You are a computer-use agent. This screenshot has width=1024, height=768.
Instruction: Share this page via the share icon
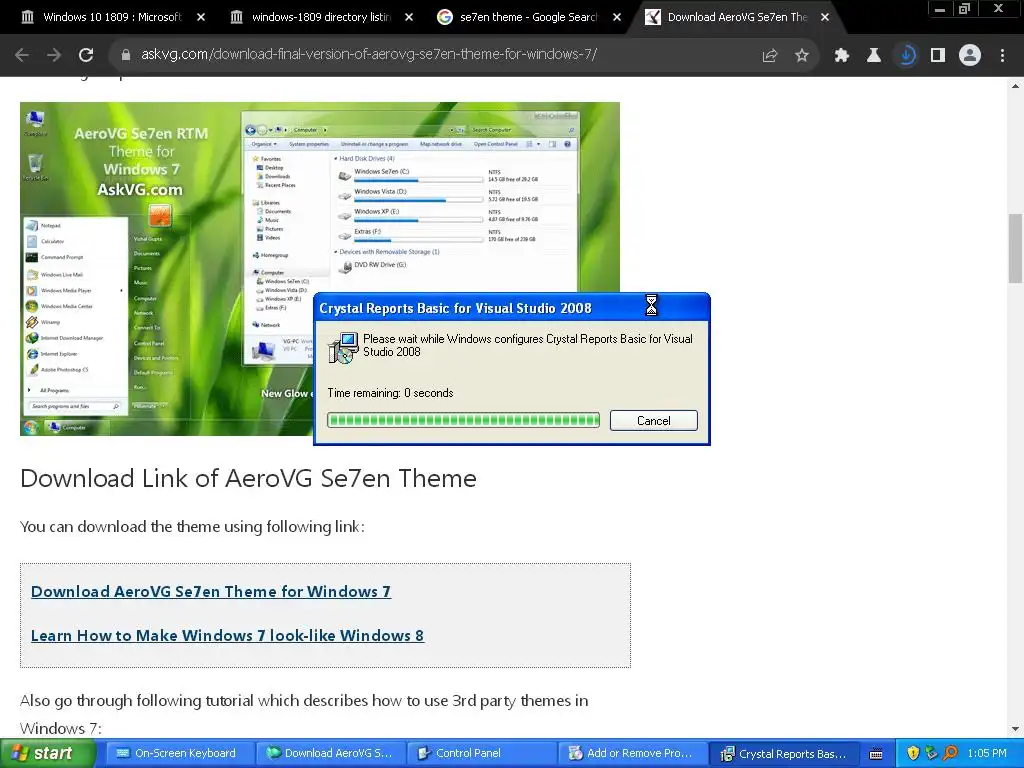tap(770, 56)
